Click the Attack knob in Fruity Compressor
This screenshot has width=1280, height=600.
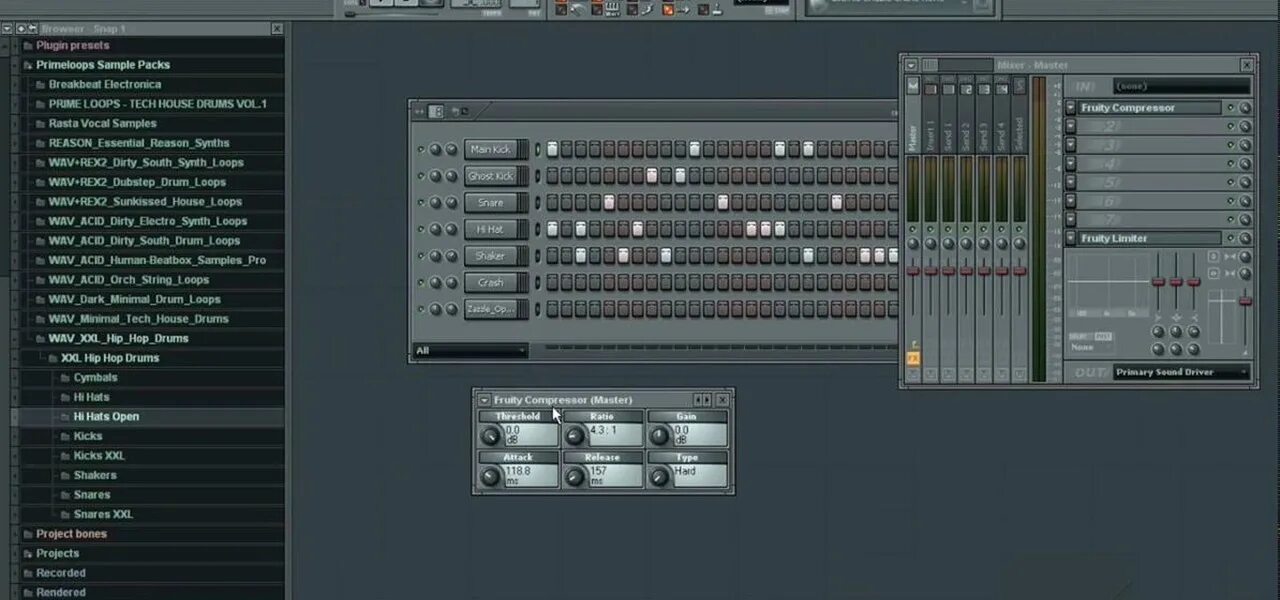point(490,477)
